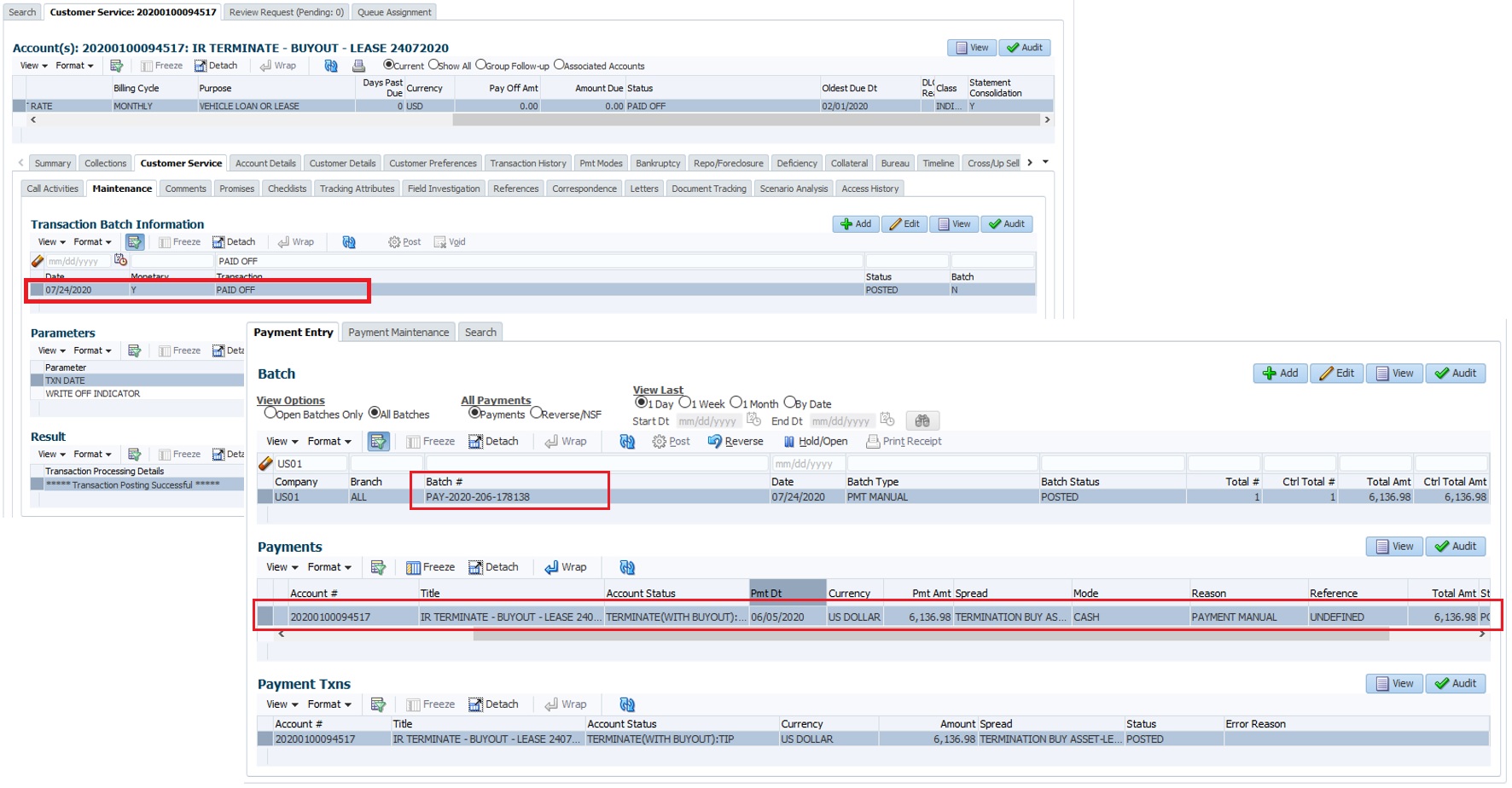Go to the Collateral tab
Image resolution: width=1512 pixels, height=788 pixels.
tap(849, 164)
